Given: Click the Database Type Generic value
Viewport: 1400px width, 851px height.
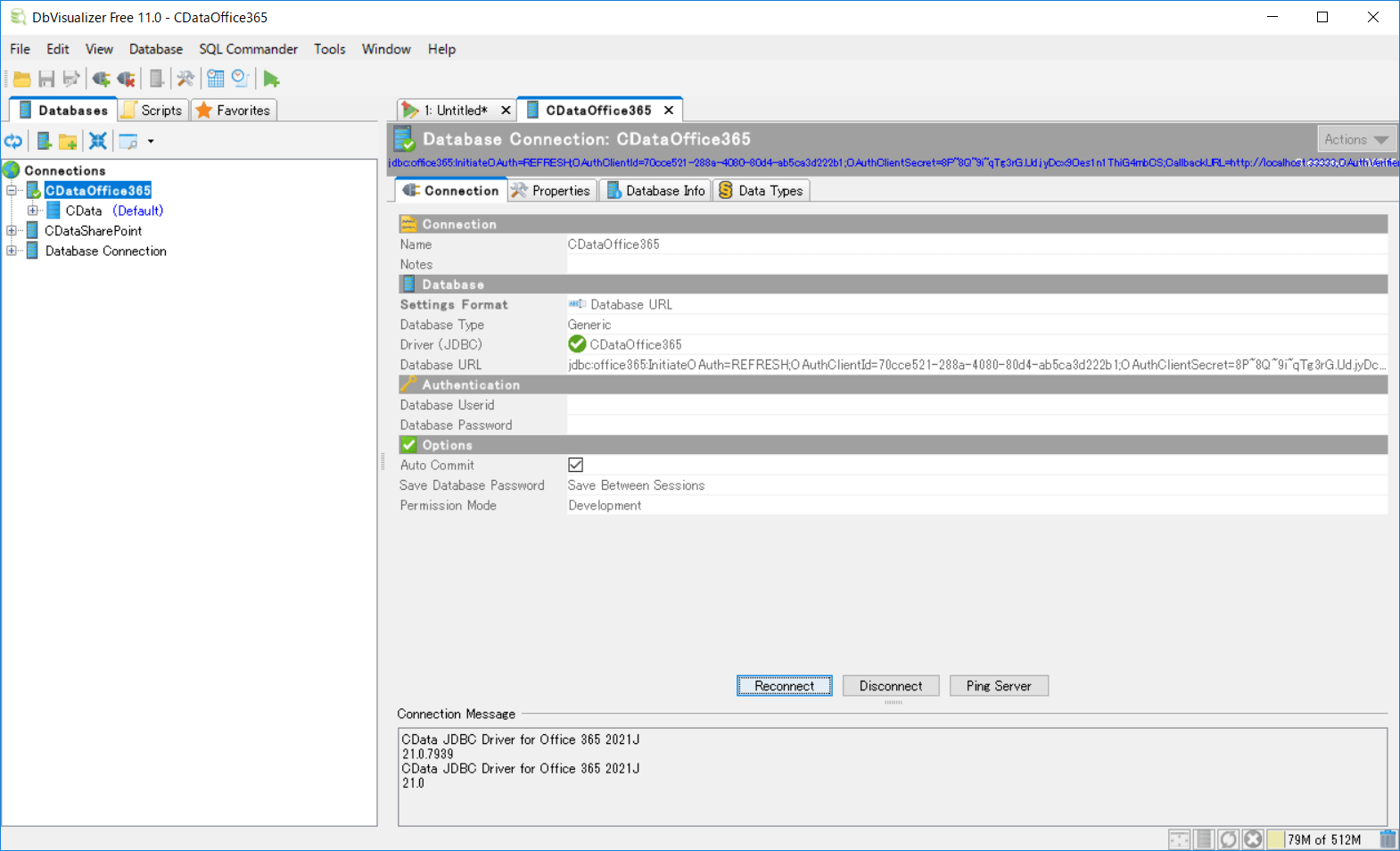Looking at the screenshot, I should point(977,325).
